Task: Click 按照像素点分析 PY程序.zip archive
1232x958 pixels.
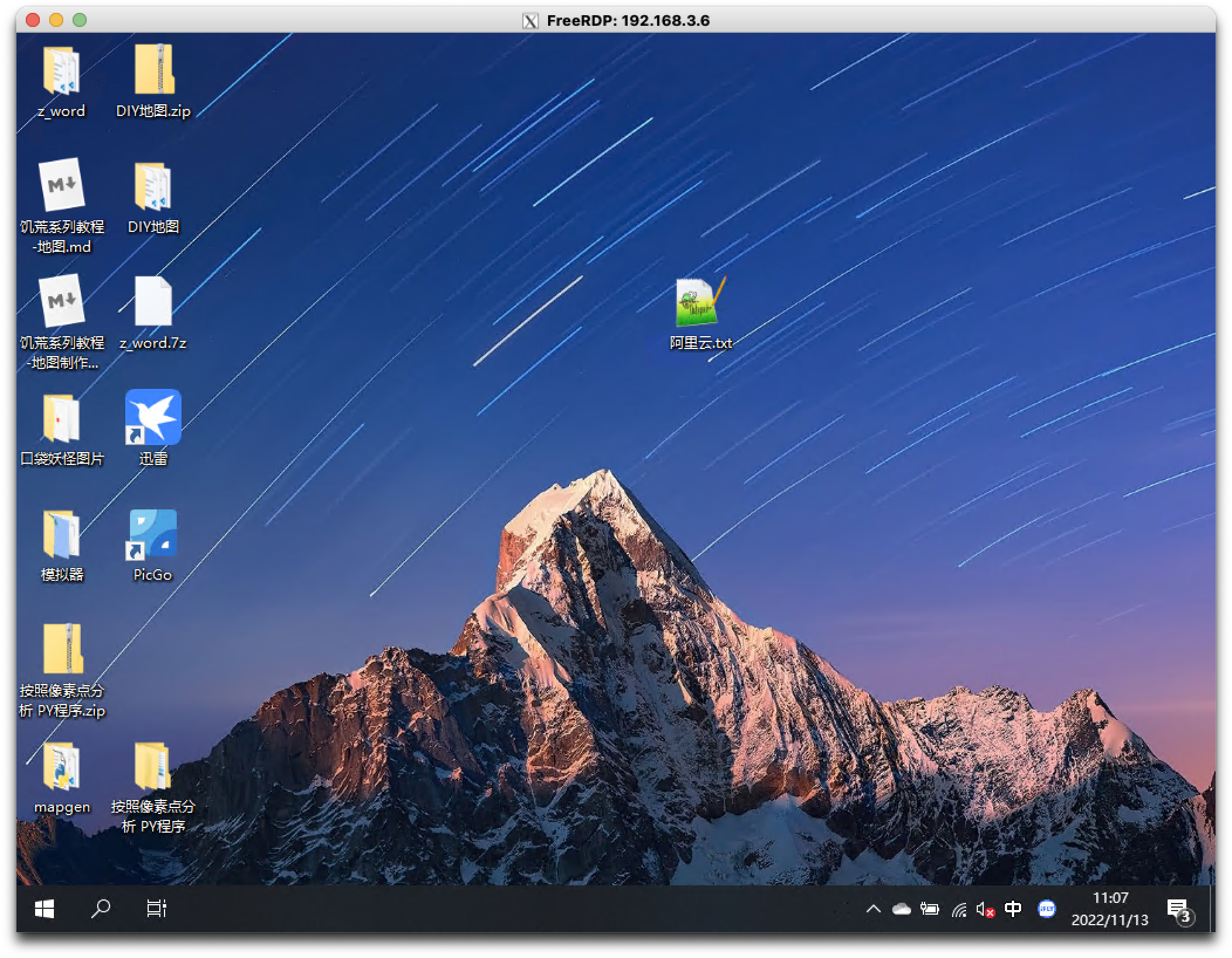Action: click(x=62, y=650)
